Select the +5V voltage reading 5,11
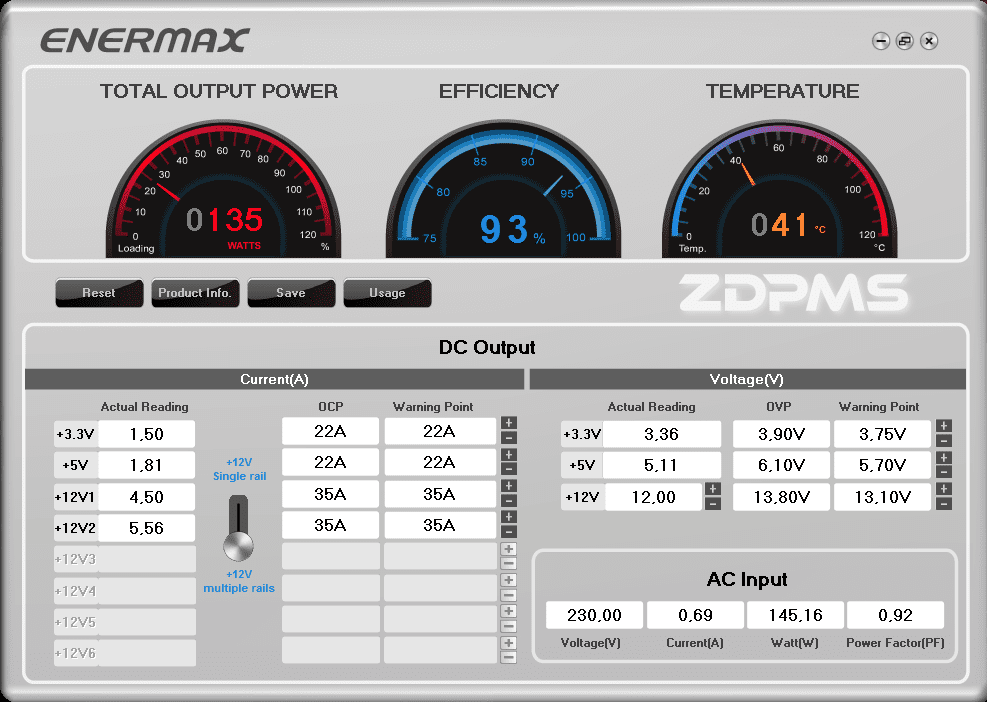The image size is (987, 702). click(662, 465)
